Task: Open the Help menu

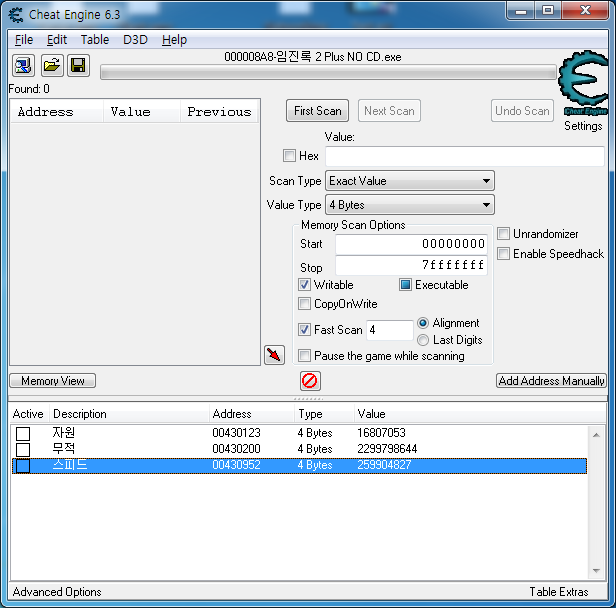Action: 174,40
